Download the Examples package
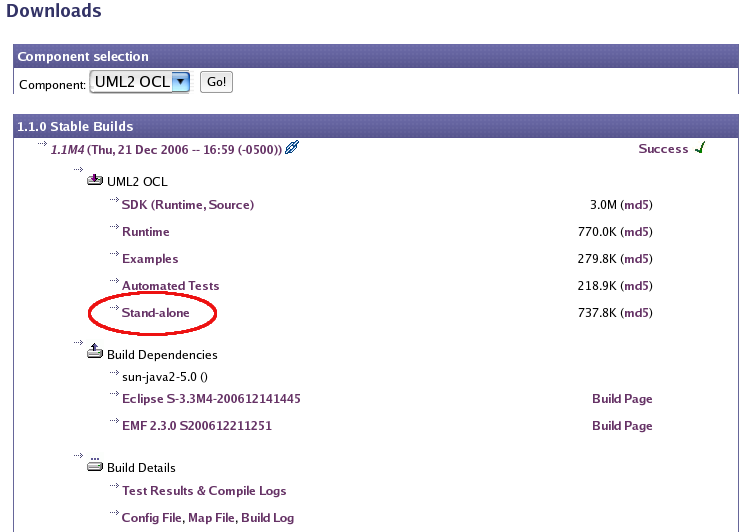This screenshot has width=751, height=532. coord(150,259)
